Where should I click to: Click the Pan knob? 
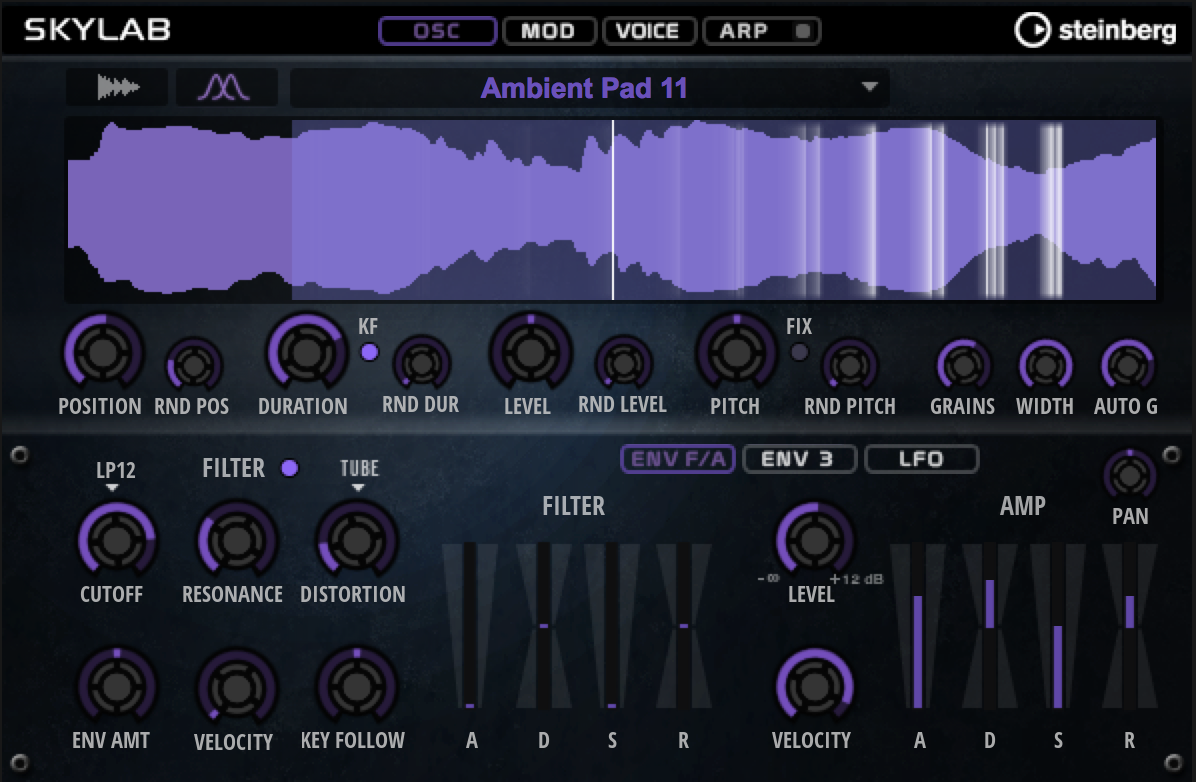pos(1128,475)
